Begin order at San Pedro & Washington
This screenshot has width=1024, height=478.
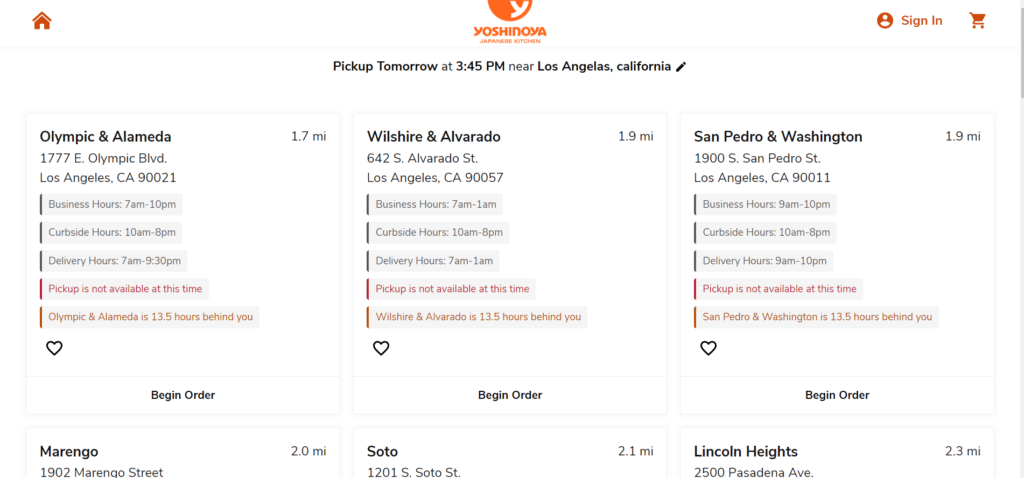(837, 395)
